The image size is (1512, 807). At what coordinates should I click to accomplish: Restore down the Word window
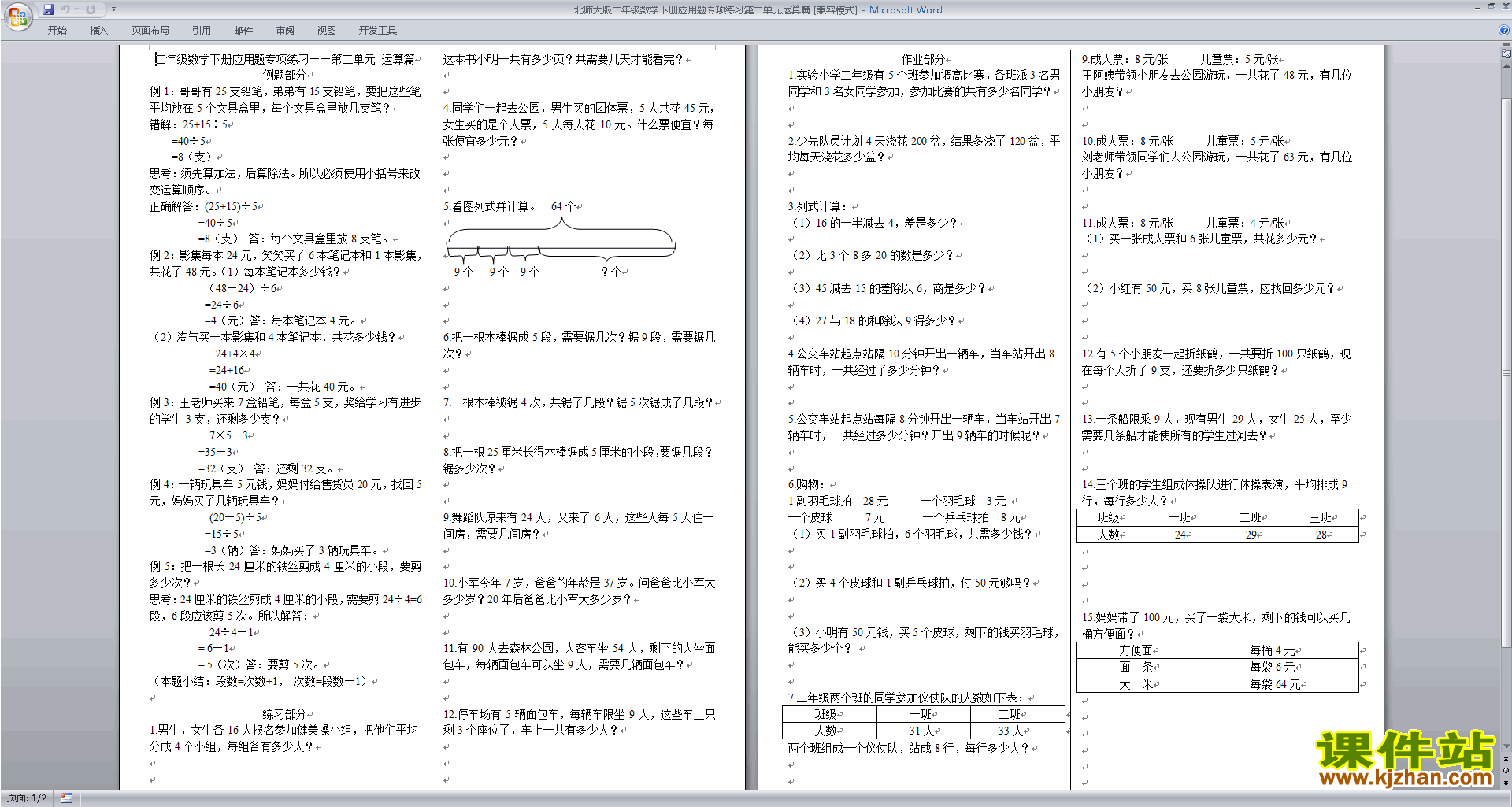coord(1492,6)
